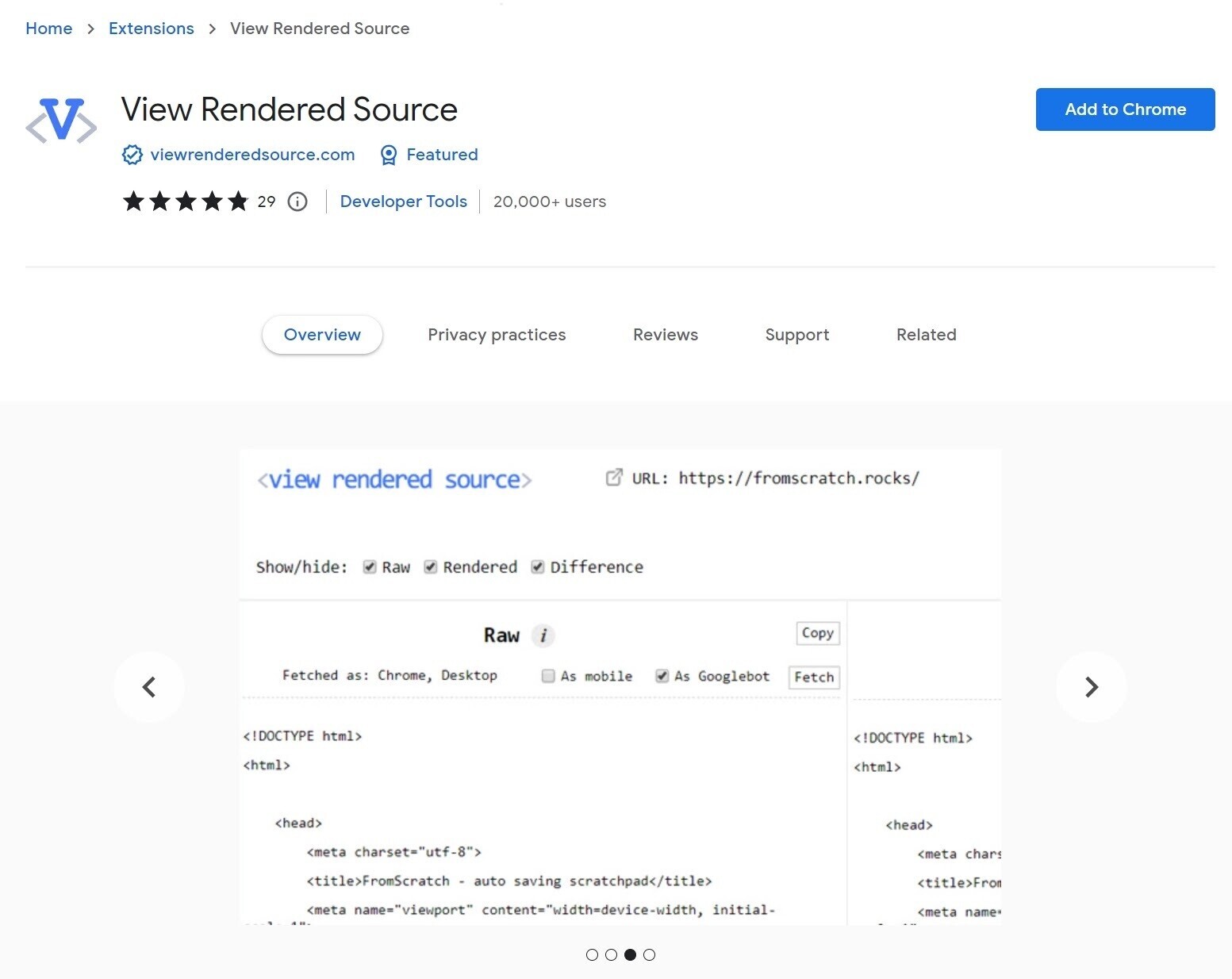1232x979 pixels.
Task: Click breadcrumb chevron after Extensions
Action: click(212, 29)
